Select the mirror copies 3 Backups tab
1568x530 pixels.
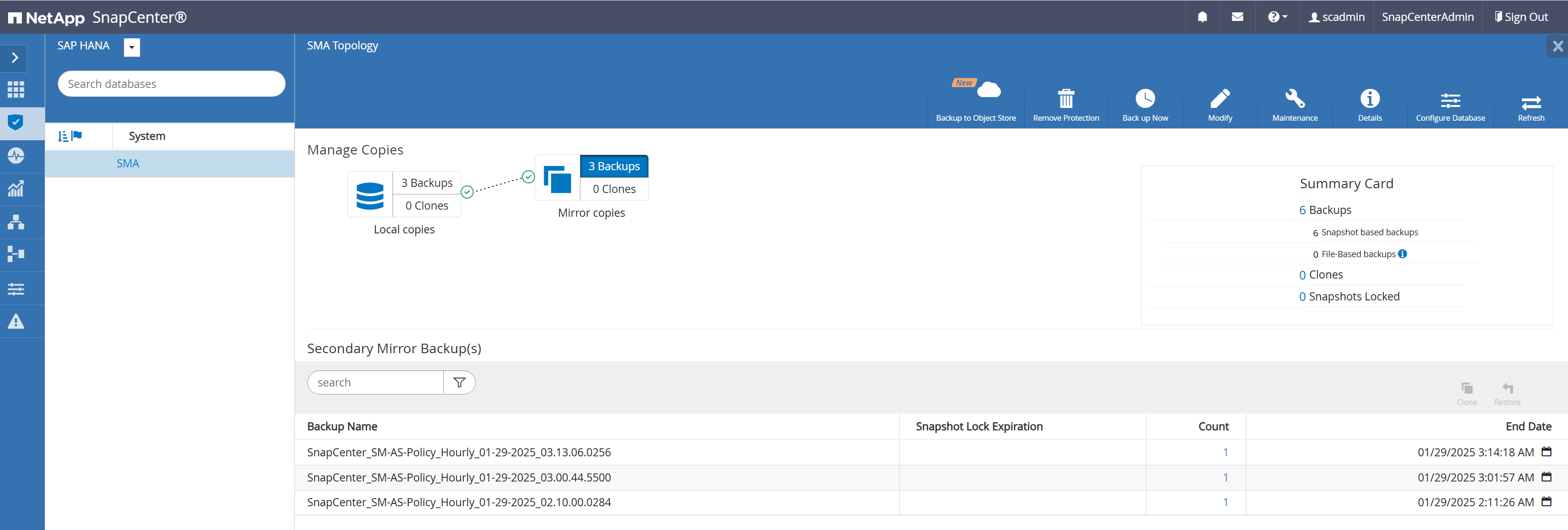pos(614,166)
